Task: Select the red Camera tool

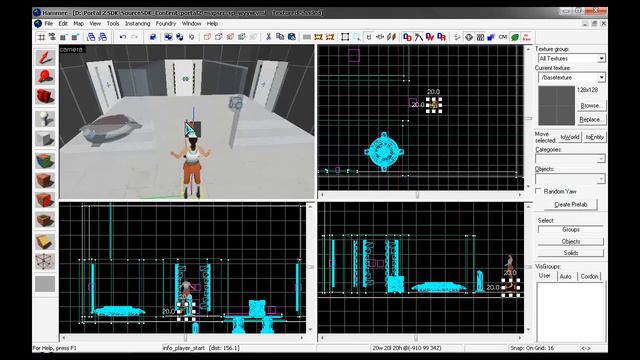Action: pyautogui.click(x=45, y=96)
